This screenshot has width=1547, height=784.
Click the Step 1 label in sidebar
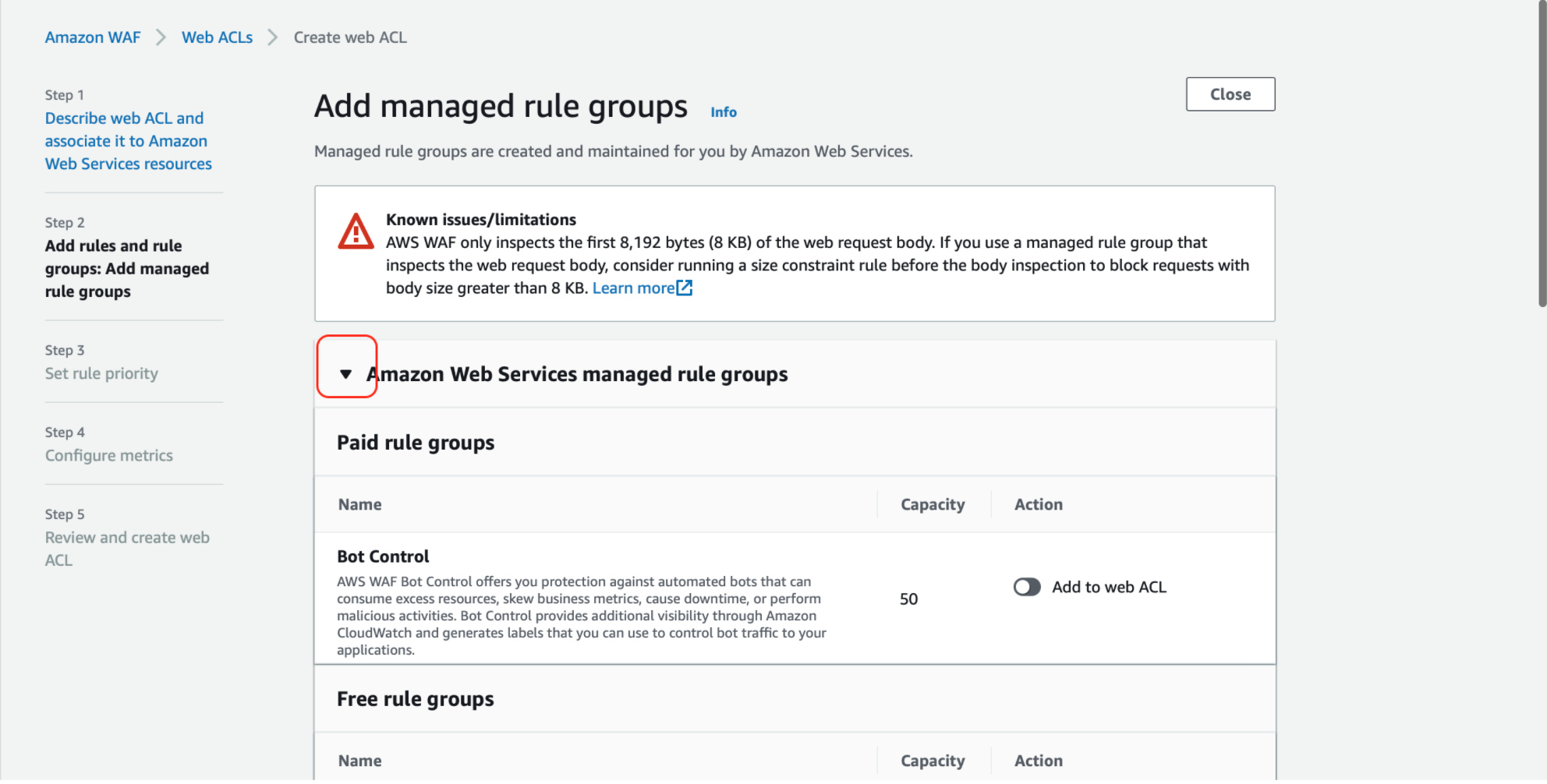65,95
